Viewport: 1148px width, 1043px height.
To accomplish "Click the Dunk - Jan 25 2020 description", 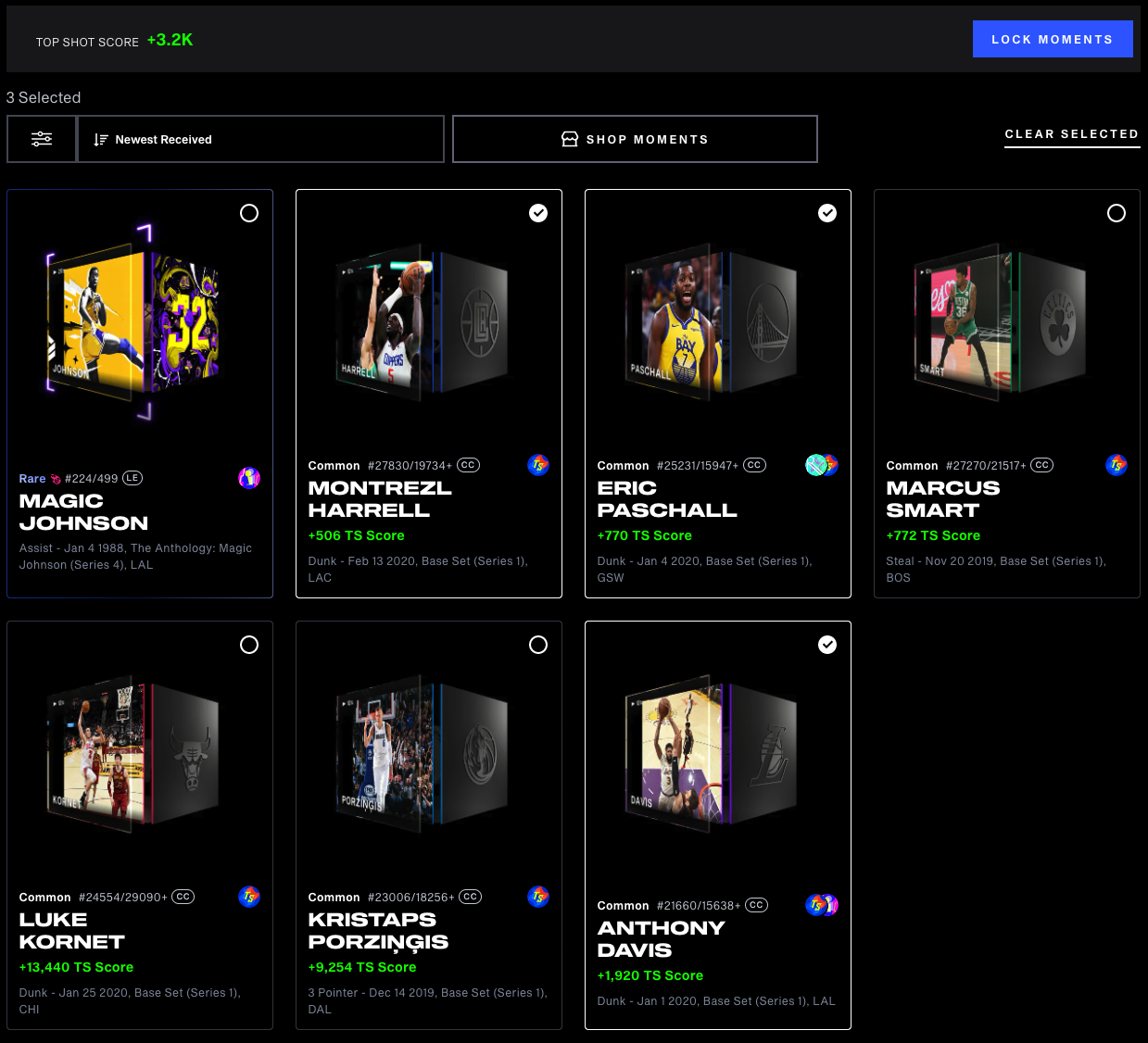I will coord(130,1001).
